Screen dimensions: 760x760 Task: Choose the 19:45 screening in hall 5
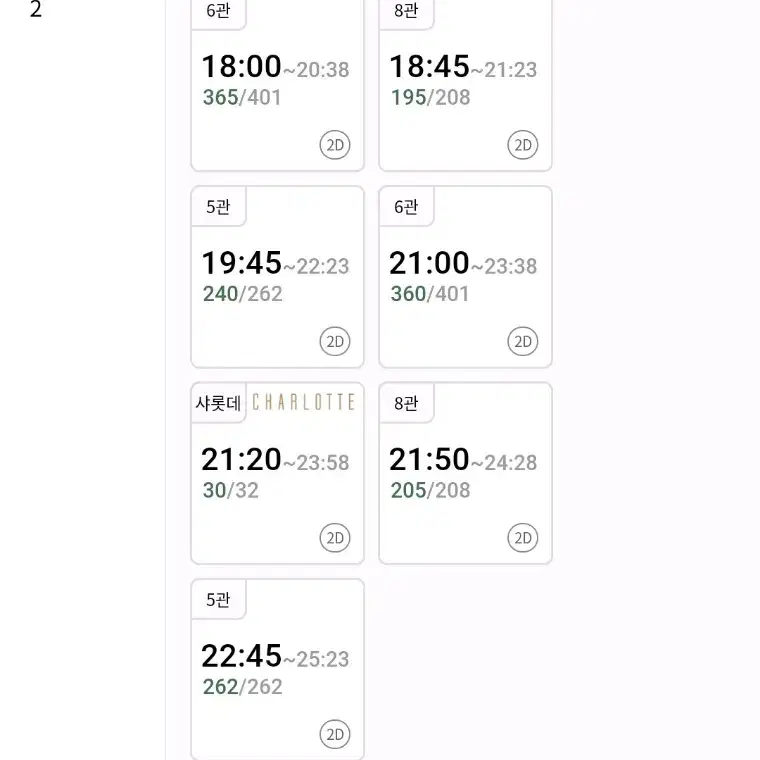pyautogui.click(x=277, y=277)
